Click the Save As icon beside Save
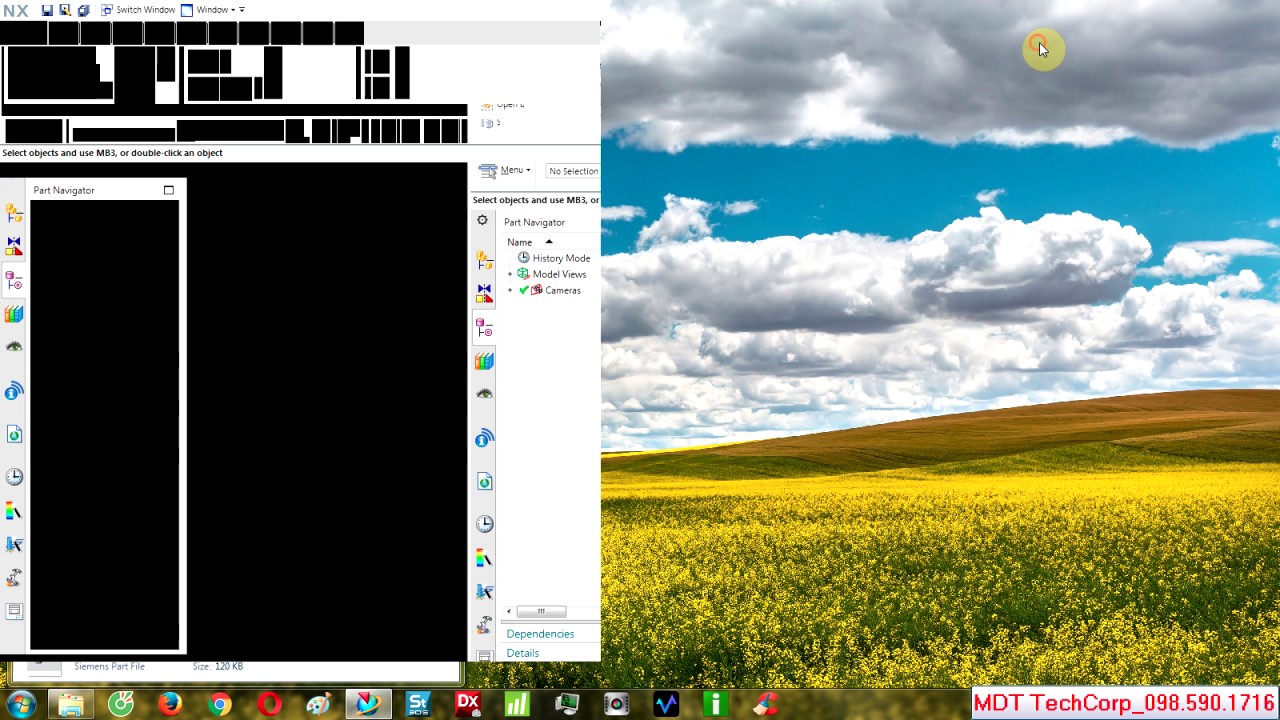The image size is (1280, 720). [x=65, y=10]
